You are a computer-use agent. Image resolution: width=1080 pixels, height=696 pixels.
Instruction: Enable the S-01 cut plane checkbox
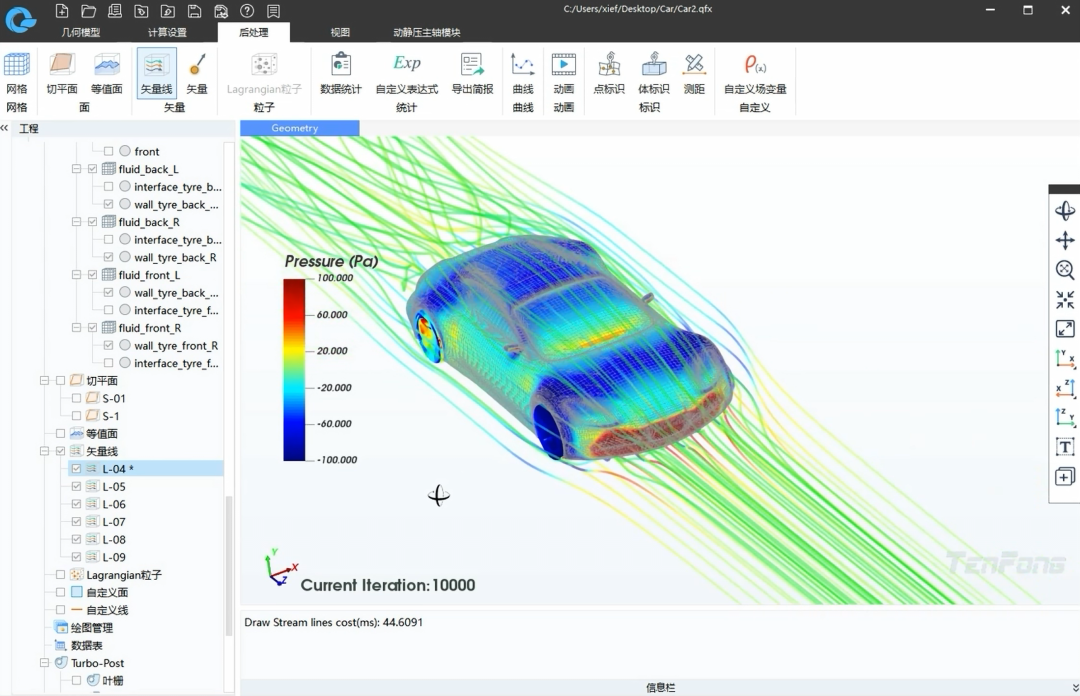[76, 398]
